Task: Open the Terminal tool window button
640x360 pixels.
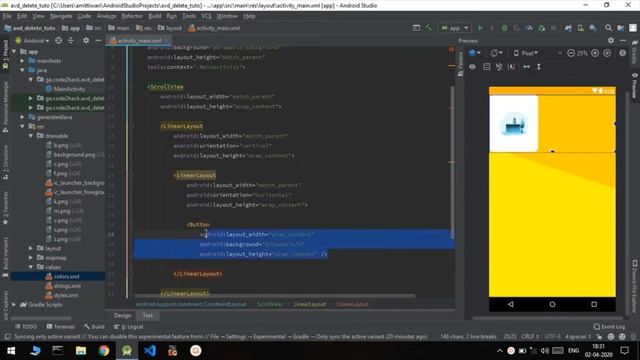Action: (60, 327)
